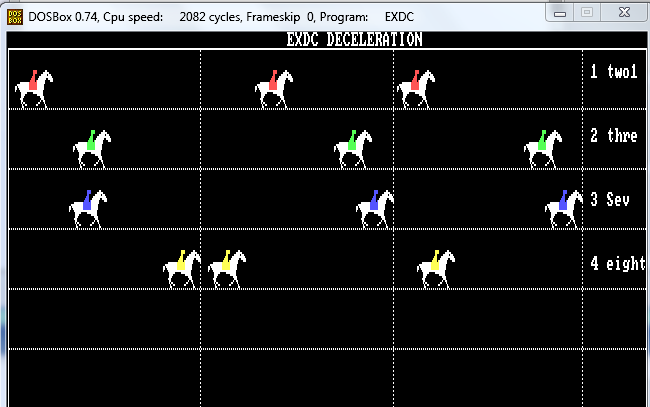Screen dimensions: 650x407
Task: Click the middle red-jockey horse in lane 1
Action: [x=274, y=89]
